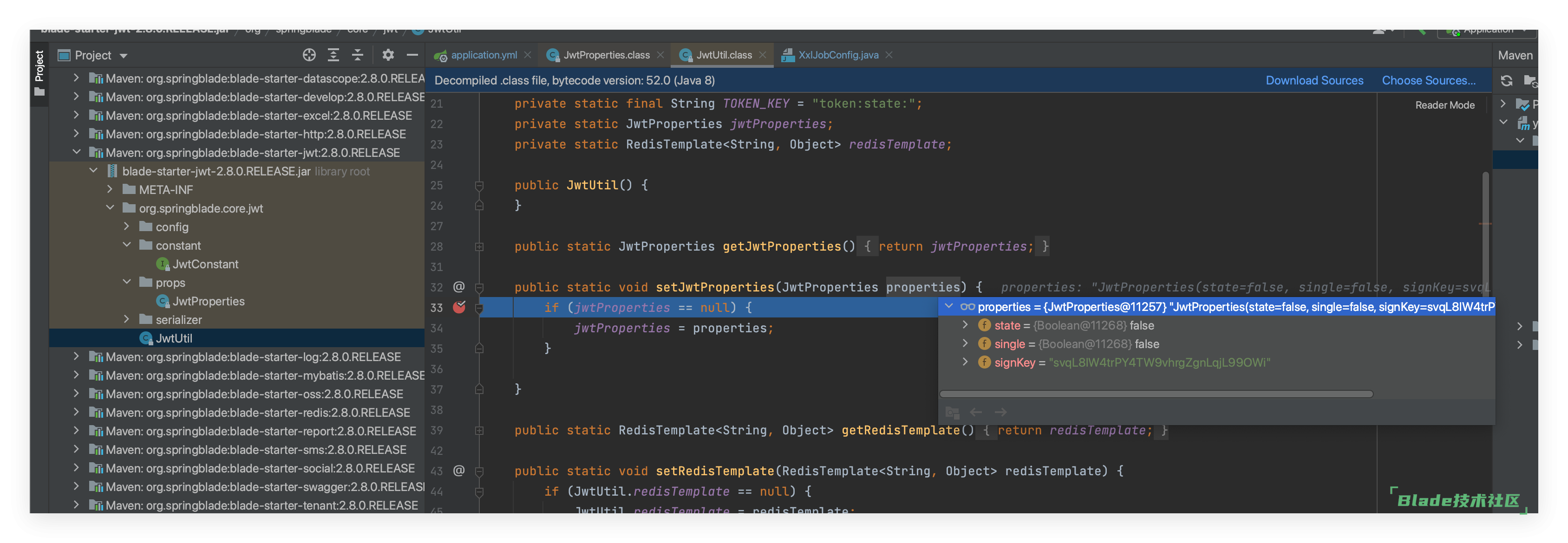Close the JwtProperties.class tab
The width and height of the screenshot is (1568, 543).
660,55
